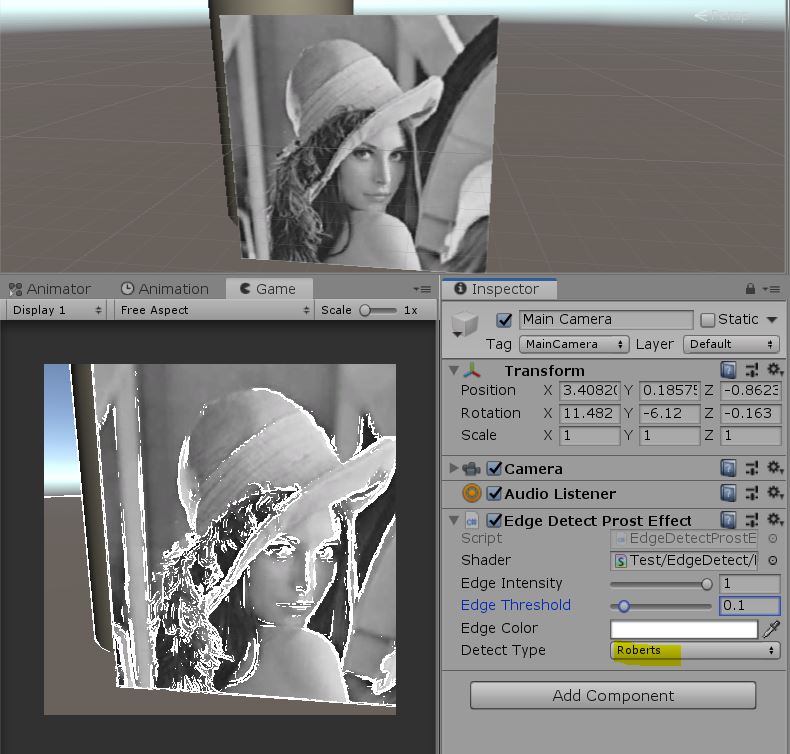The width and height of the screenshot is (790, 754).
Task: Select the Inspector tab
Action: click(499, 289)
